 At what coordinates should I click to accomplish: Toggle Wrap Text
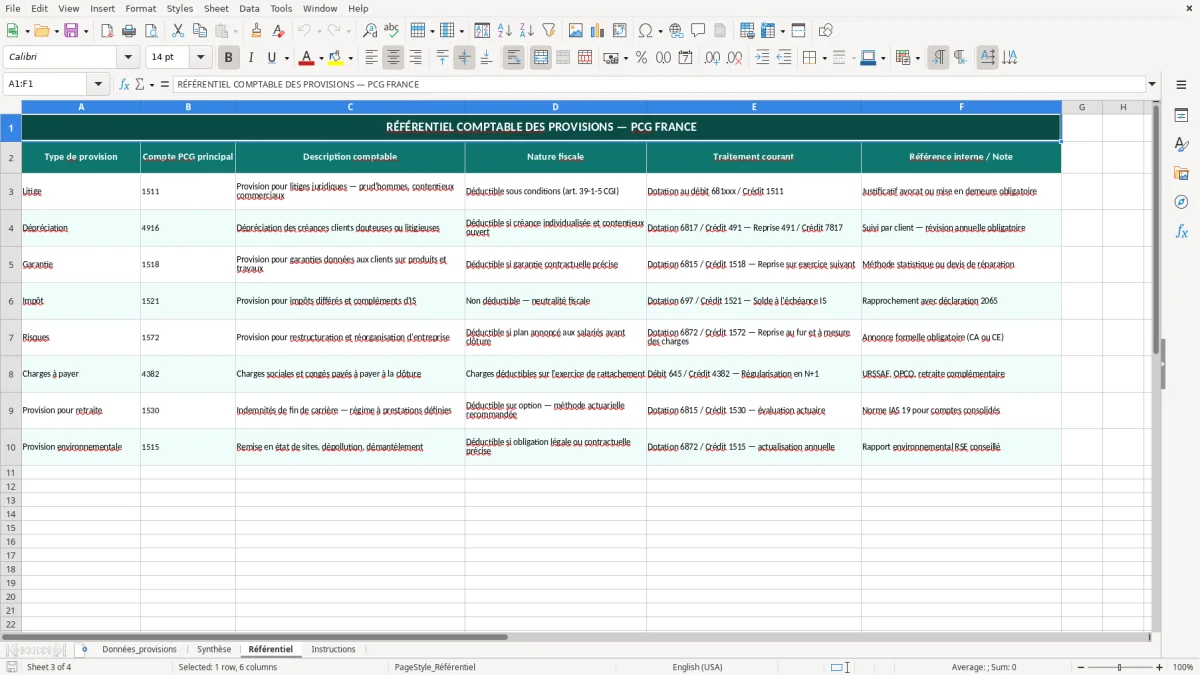514,58
